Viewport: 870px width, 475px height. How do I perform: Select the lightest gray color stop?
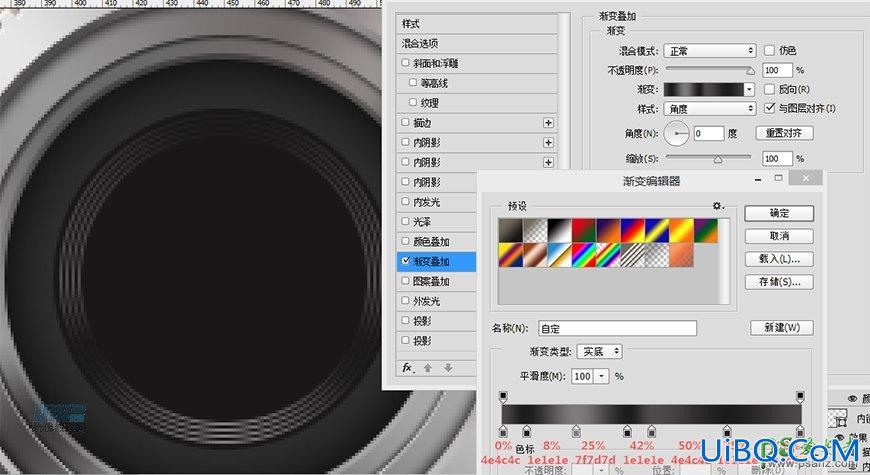click(576, 432)
